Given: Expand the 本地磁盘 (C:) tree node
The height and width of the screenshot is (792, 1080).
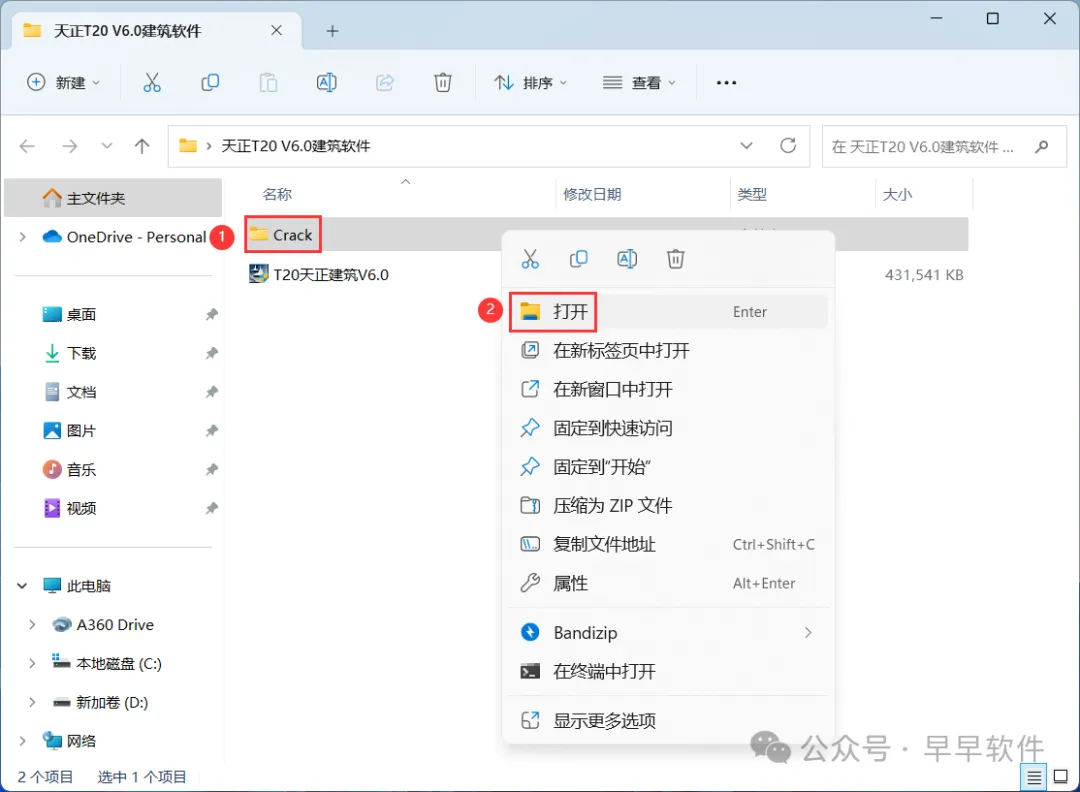Looking at the screenshot, I should click(x=32, y=663).
